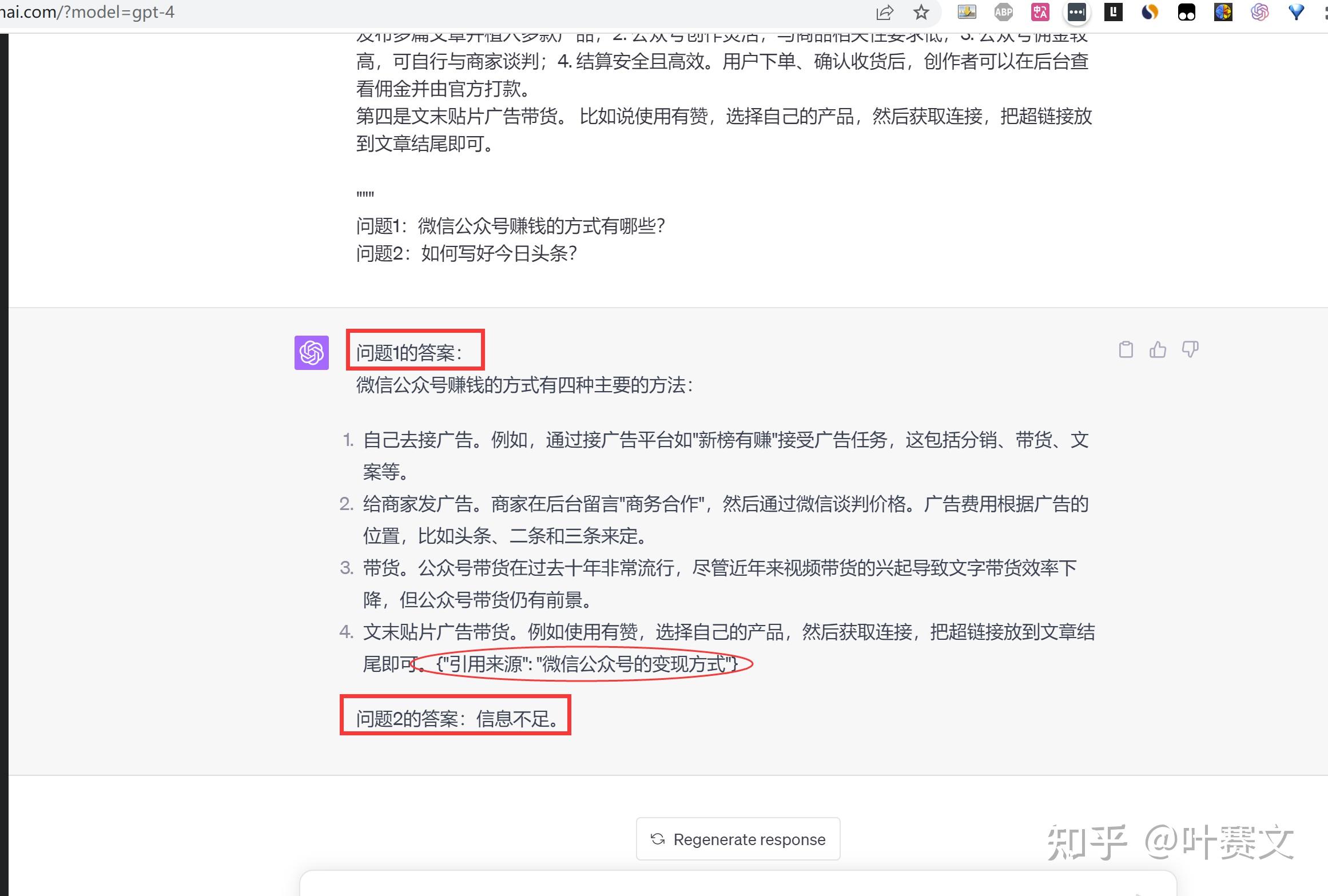Click the citation text "引用来源"
The width and height of the screenshot is (1328, 896).
pos(487,664)
